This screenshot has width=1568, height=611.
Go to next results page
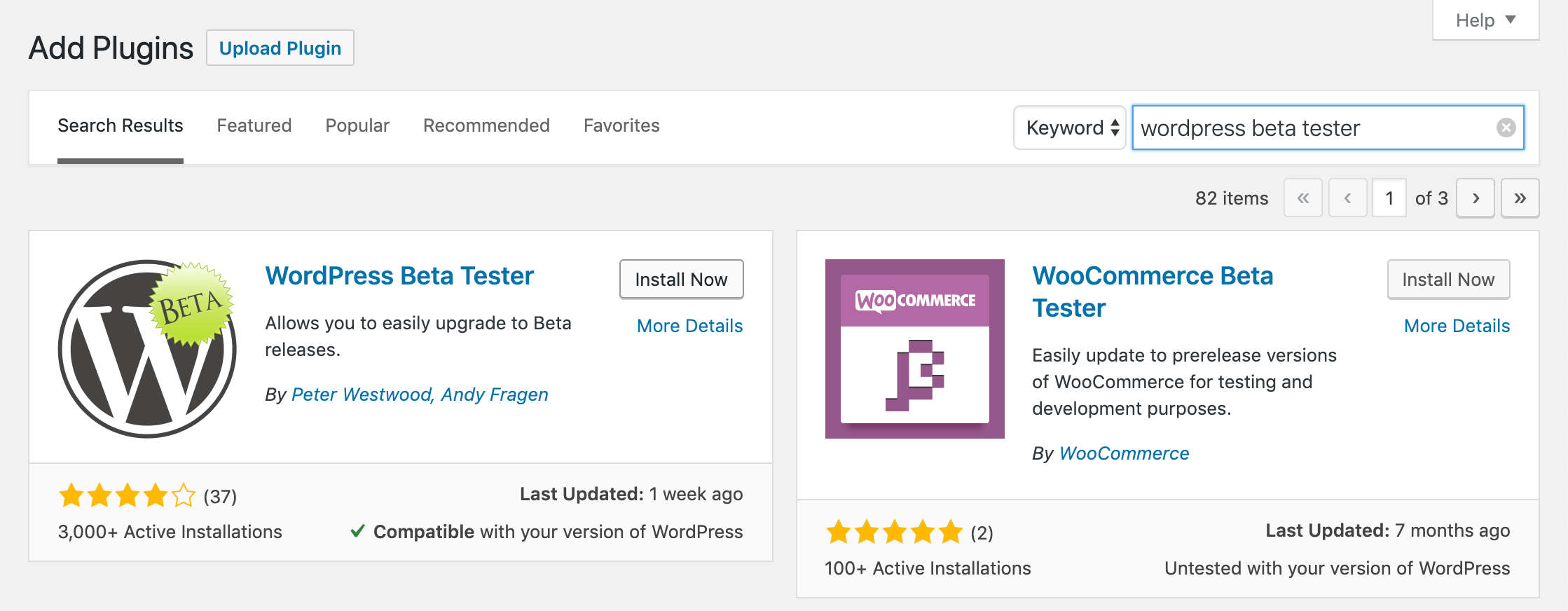(1476, 198)
